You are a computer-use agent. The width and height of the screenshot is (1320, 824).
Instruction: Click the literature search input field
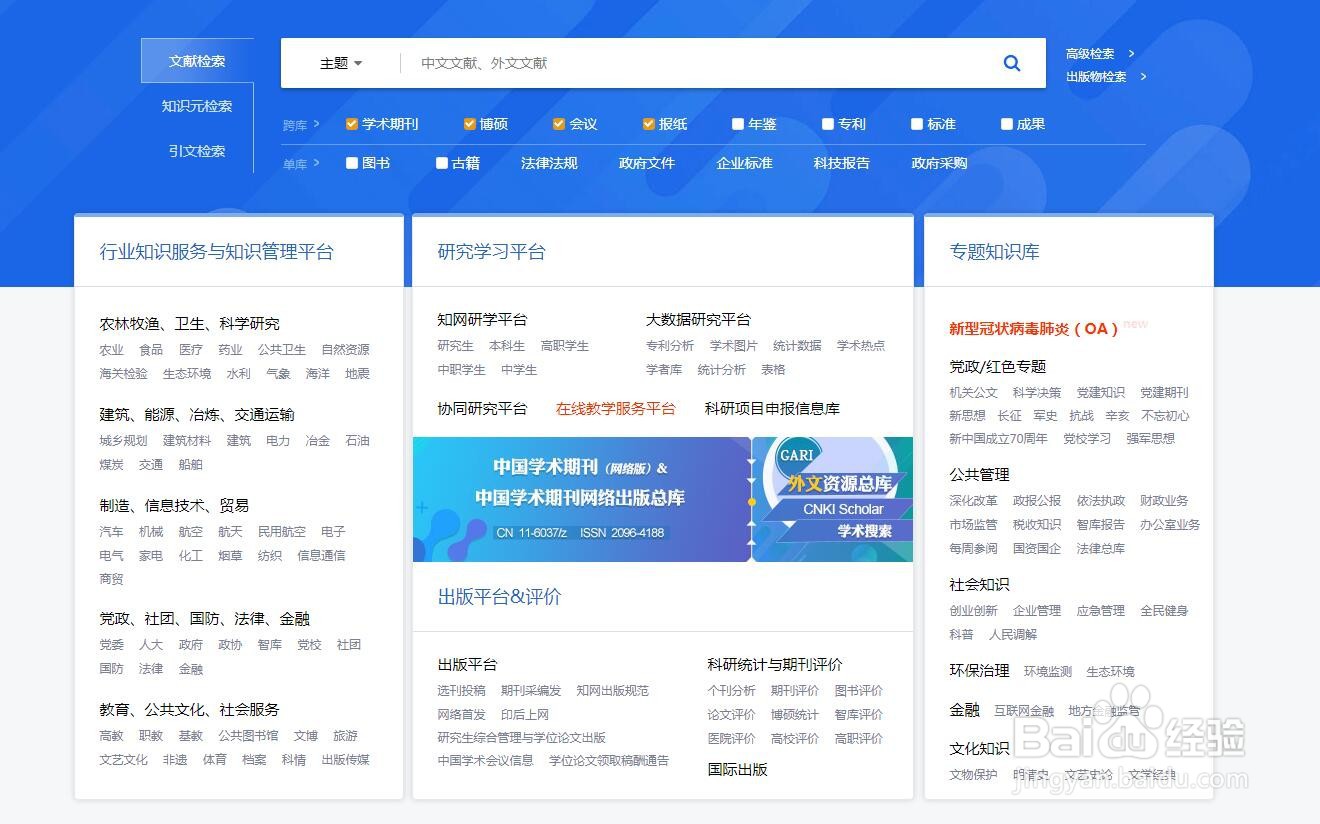click(x=650, y=62)
